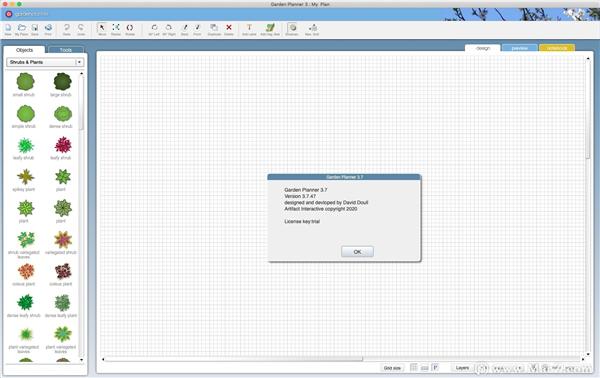Select the Print toolbar icon

pyautogui.click(x=48, y=28)
